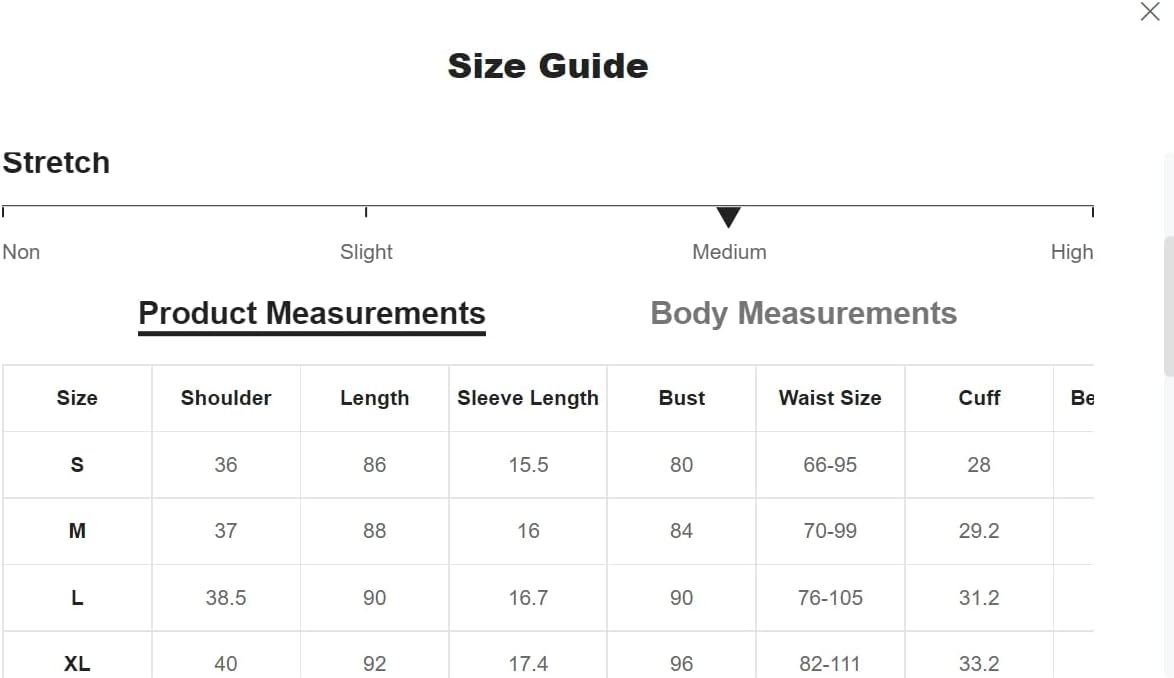
Task: Select the M size row label
Action: (x=77, y=531)
